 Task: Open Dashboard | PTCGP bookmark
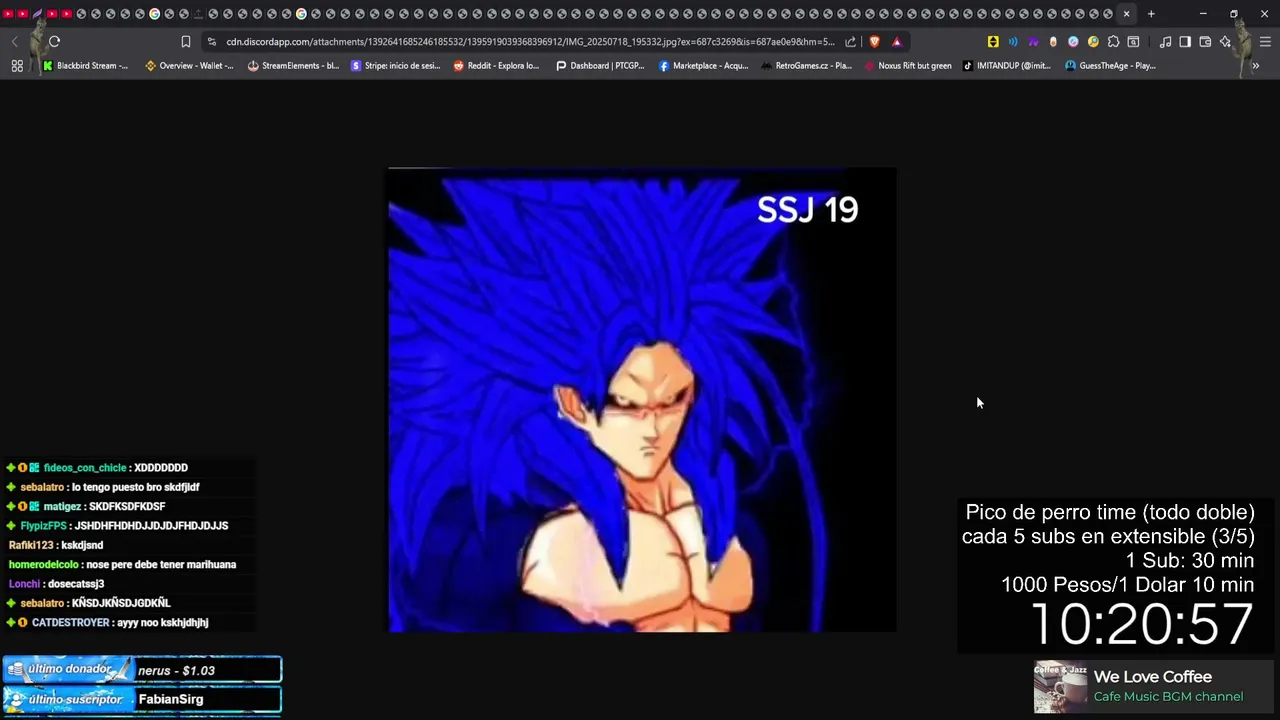coord(600,66)
